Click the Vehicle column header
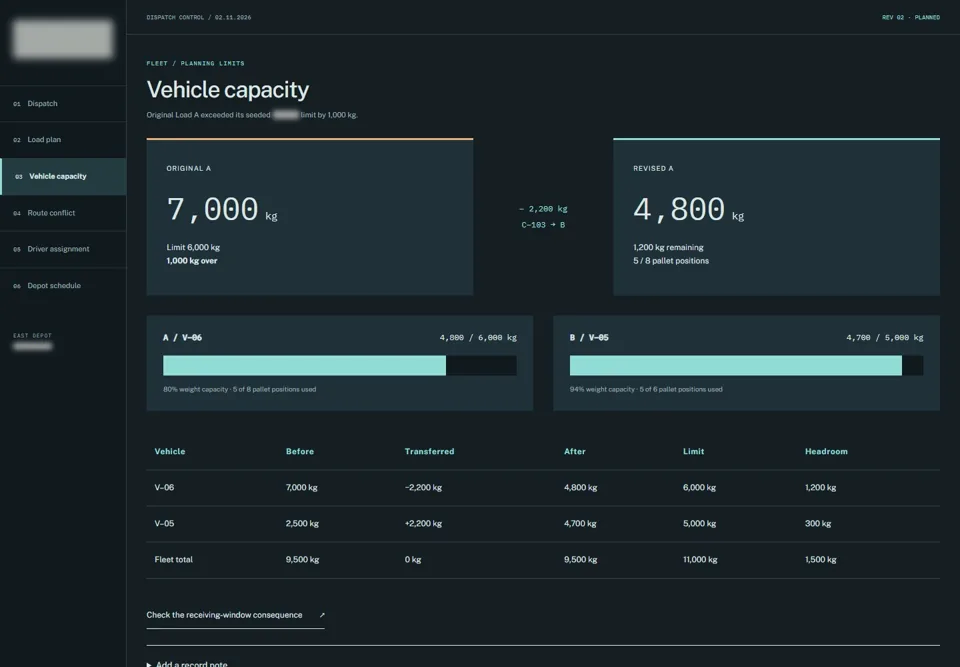Screen dimensions: 960x667 (x=170, y=451)
